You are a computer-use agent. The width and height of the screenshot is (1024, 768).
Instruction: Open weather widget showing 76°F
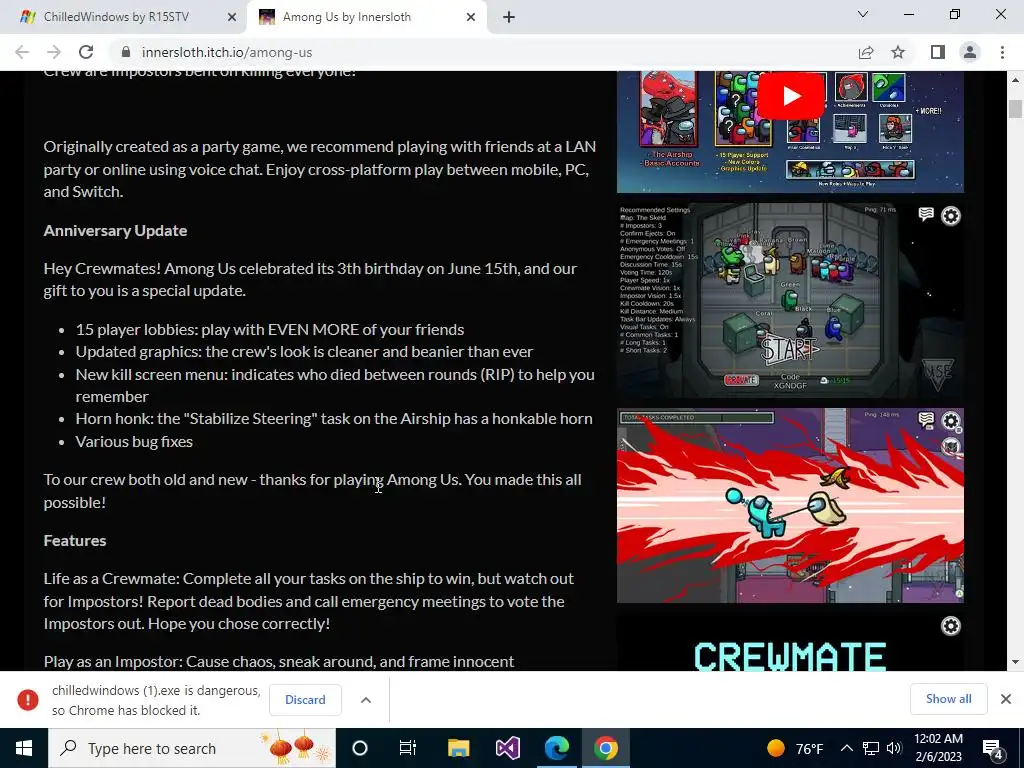click(795, 748)
